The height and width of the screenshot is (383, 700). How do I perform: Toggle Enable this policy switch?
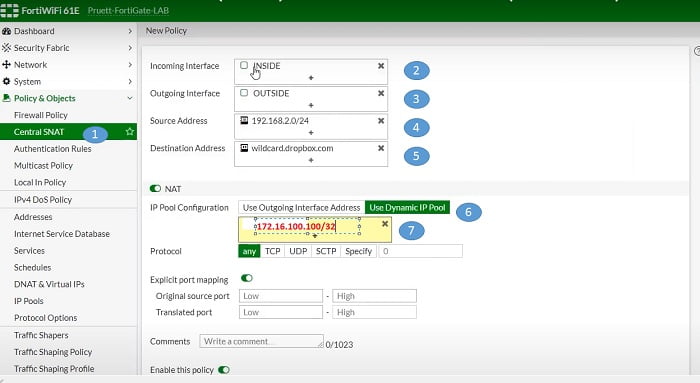tap(224, 370)
